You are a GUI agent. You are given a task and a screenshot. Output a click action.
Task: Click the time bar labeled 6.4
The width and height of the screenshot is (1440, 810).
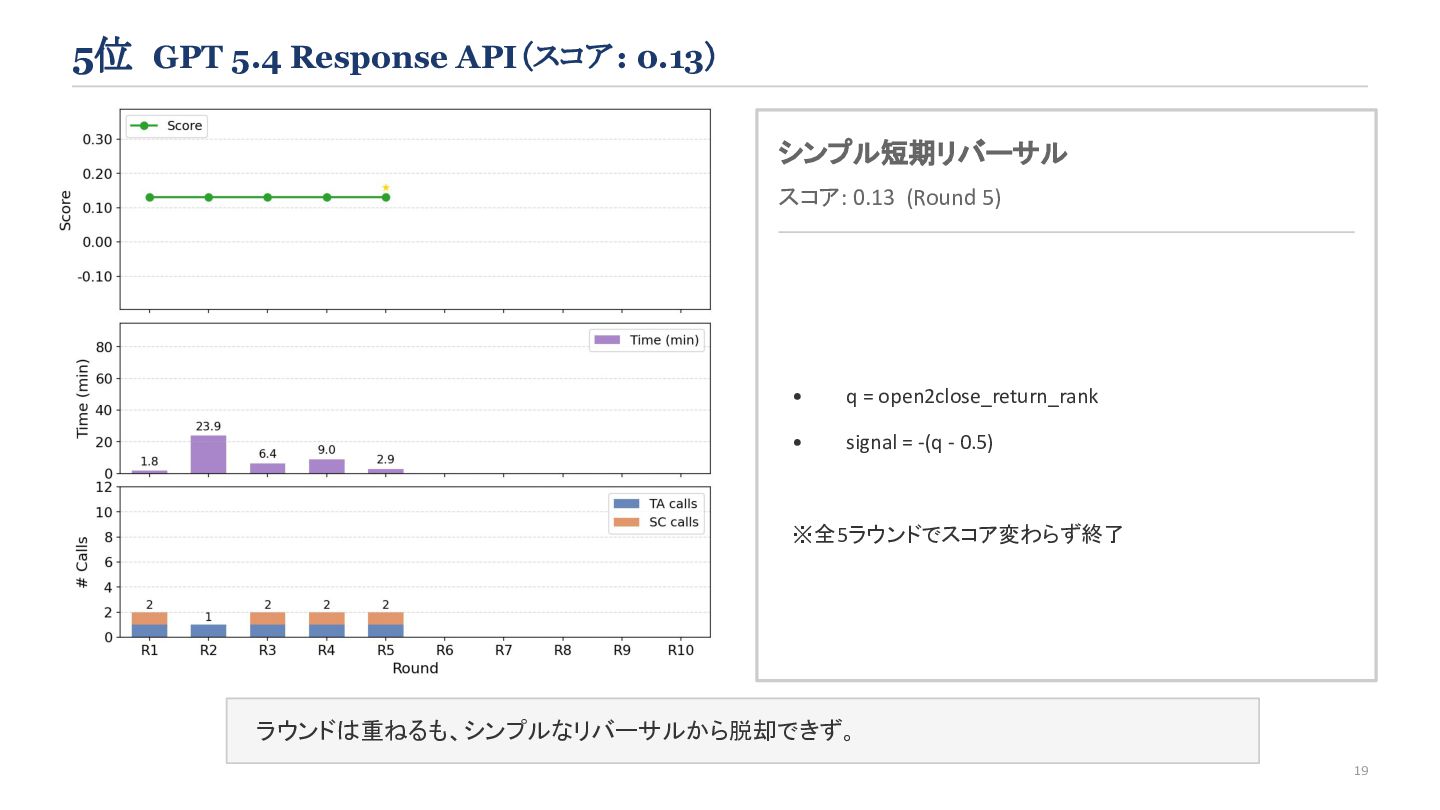268,468
